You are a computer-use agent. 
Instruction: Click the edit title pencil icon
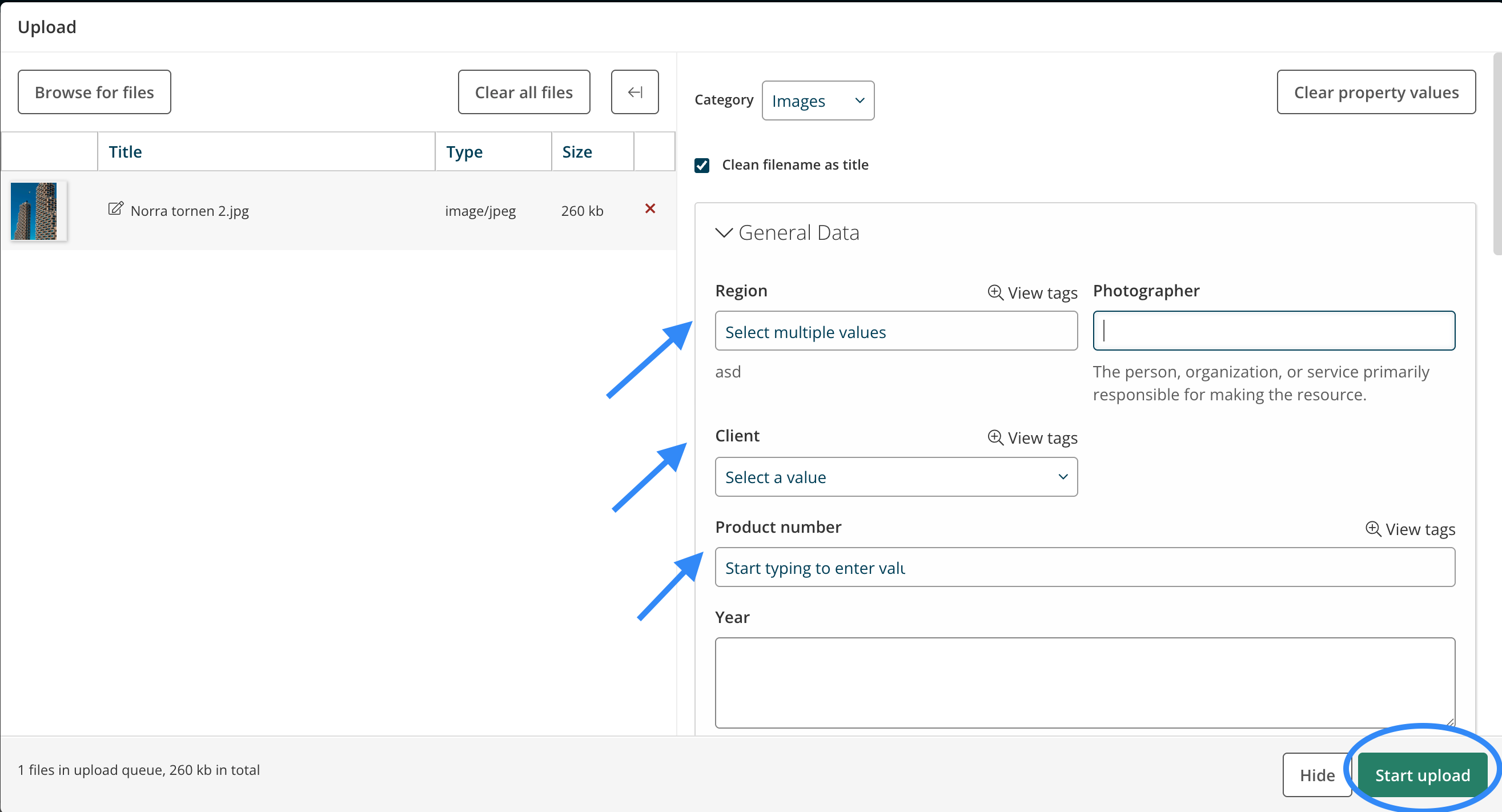(115, 208)
